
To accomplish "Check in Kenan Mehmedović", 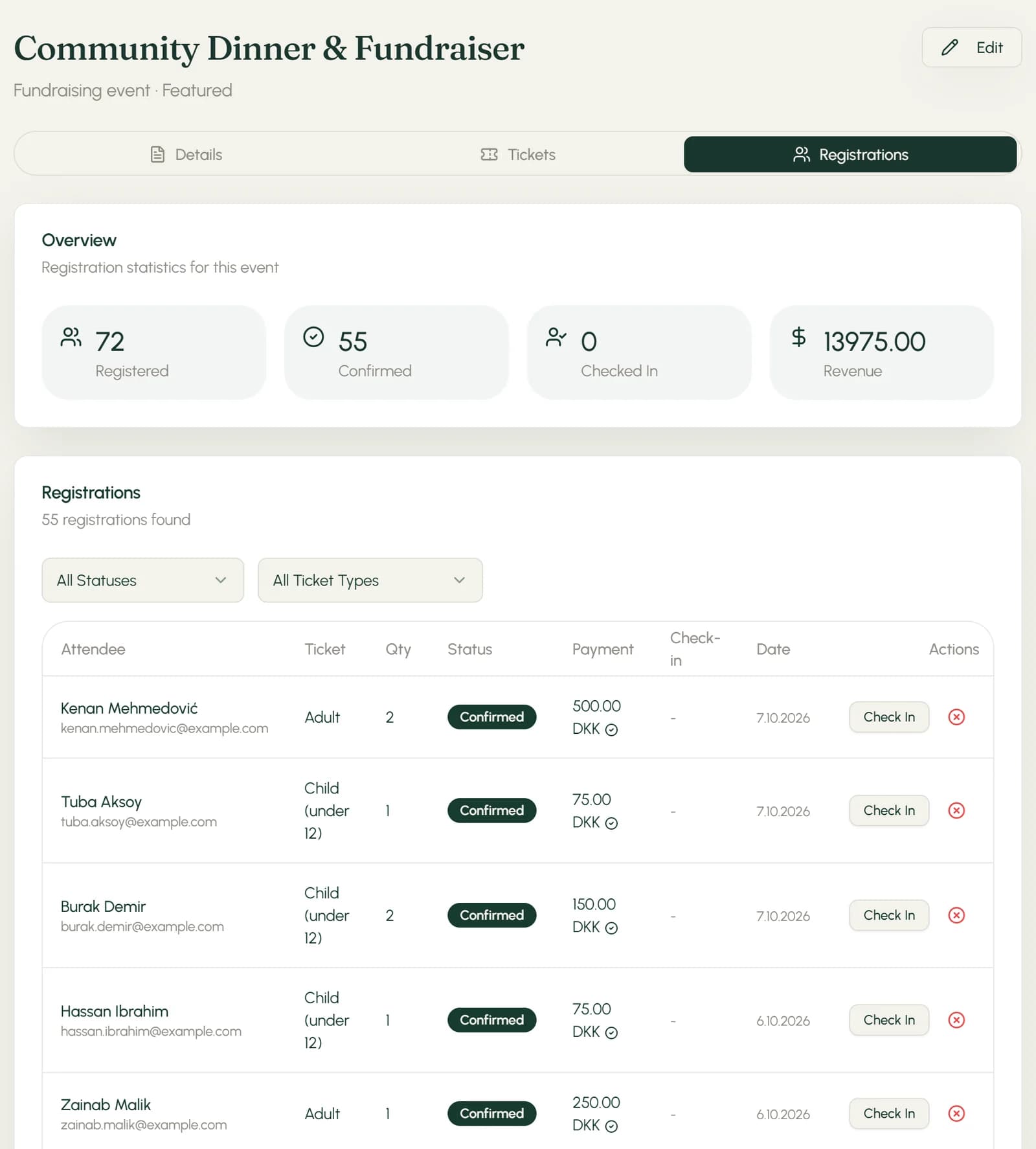I will coord(889,717).
